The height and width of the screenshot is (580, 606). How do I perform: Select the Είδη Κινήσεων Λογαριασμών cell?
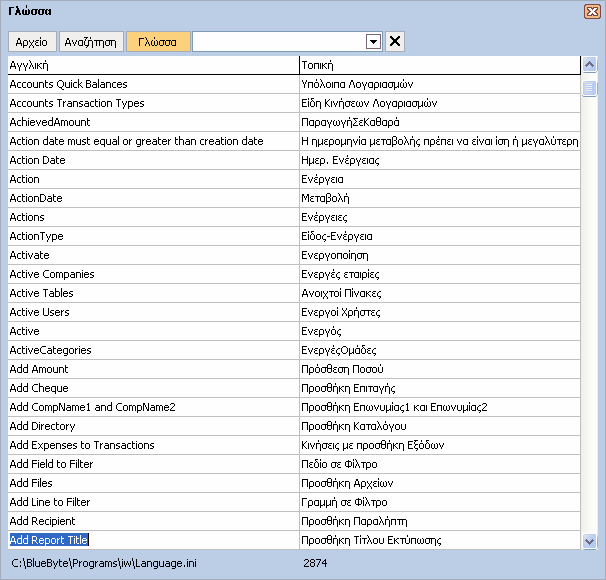coord(440,103)
